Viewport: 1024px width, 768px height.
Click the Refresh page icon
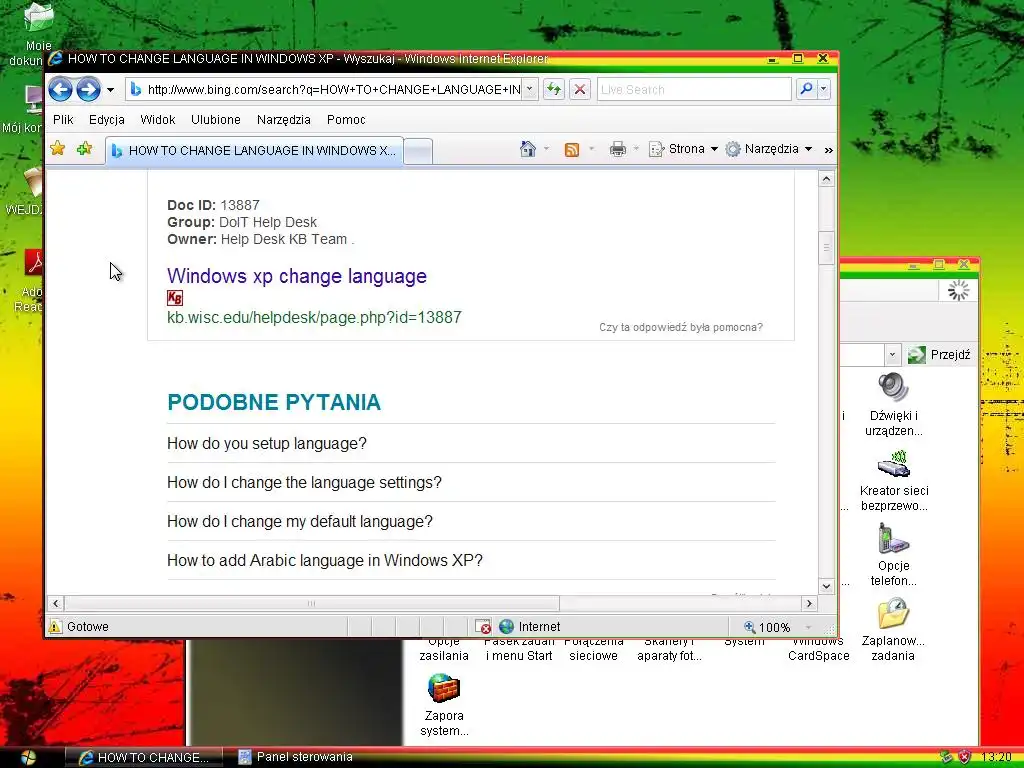pyautogui.click(x=554, y=89)
